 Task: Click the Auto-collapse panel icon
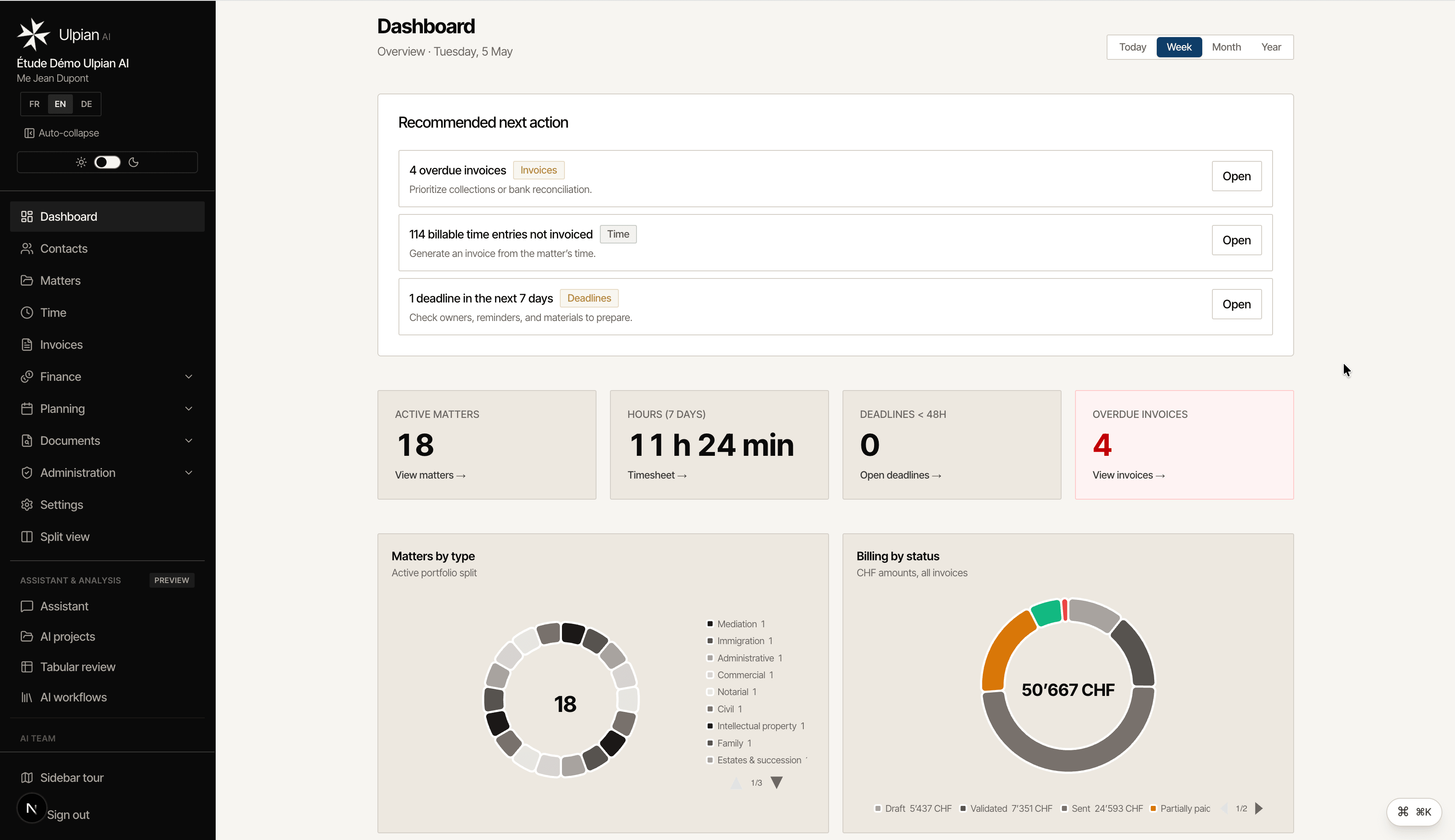pos(29,133)
